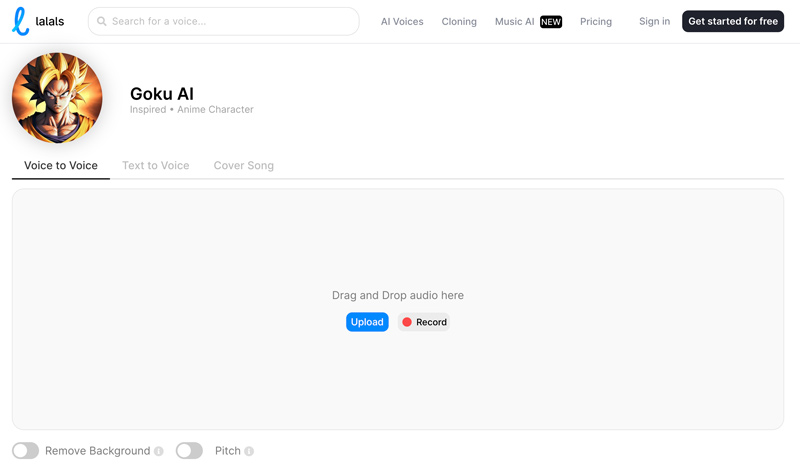The height and width of the screenshot is (474, 800).
Task: Enable the Remove Background toggle
Action: 26,451
